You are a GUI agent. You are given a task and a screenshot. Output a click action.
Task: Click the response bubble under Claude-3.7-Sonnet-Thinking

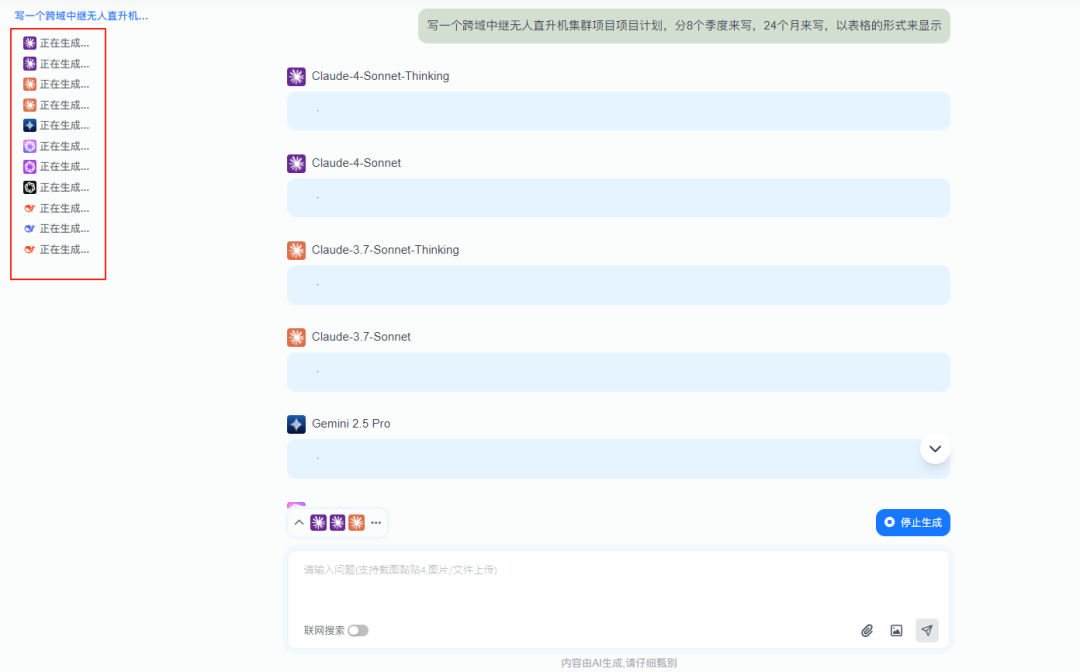click(x=619, y=285)
